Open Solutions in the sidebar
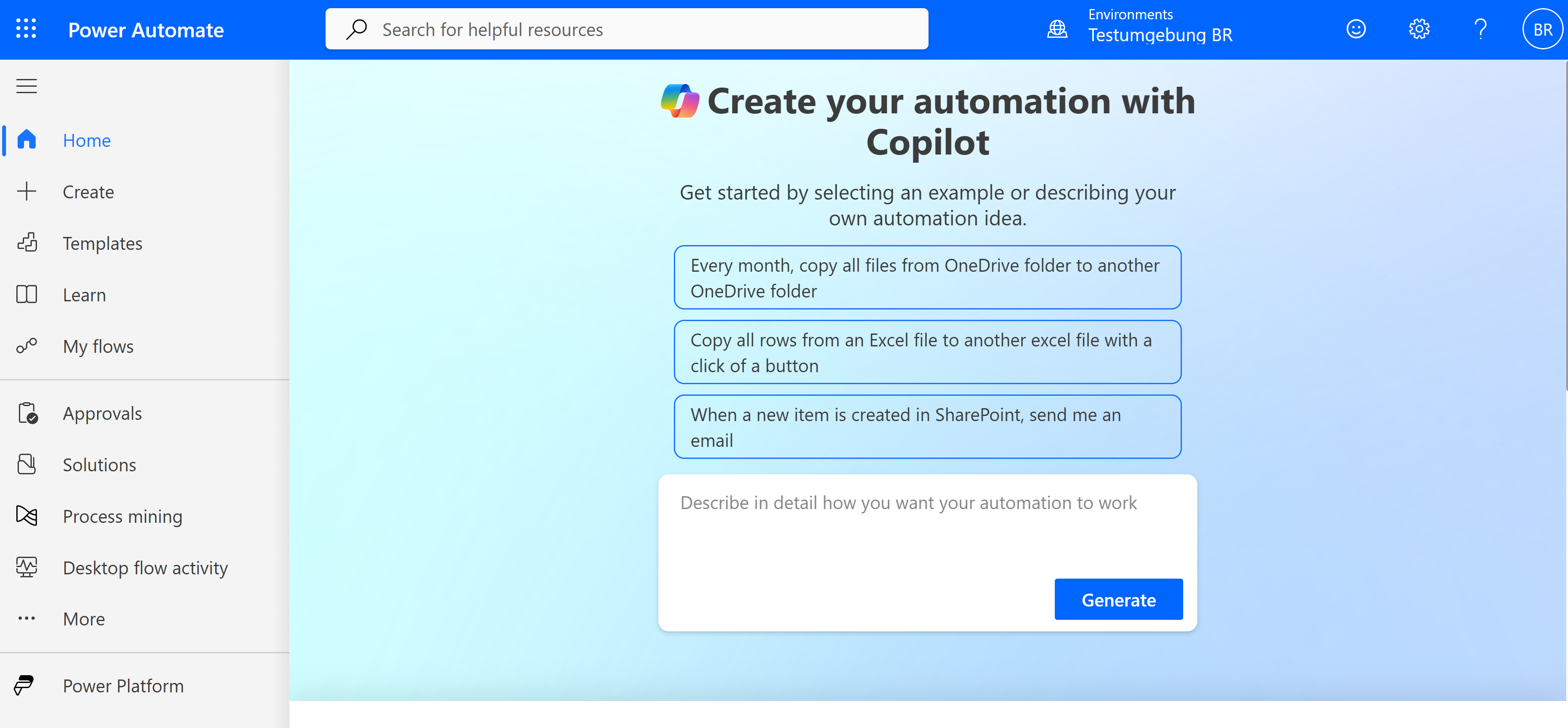Screen dimensions: 1568x728 pyautogui.click(x=144, y=464)
